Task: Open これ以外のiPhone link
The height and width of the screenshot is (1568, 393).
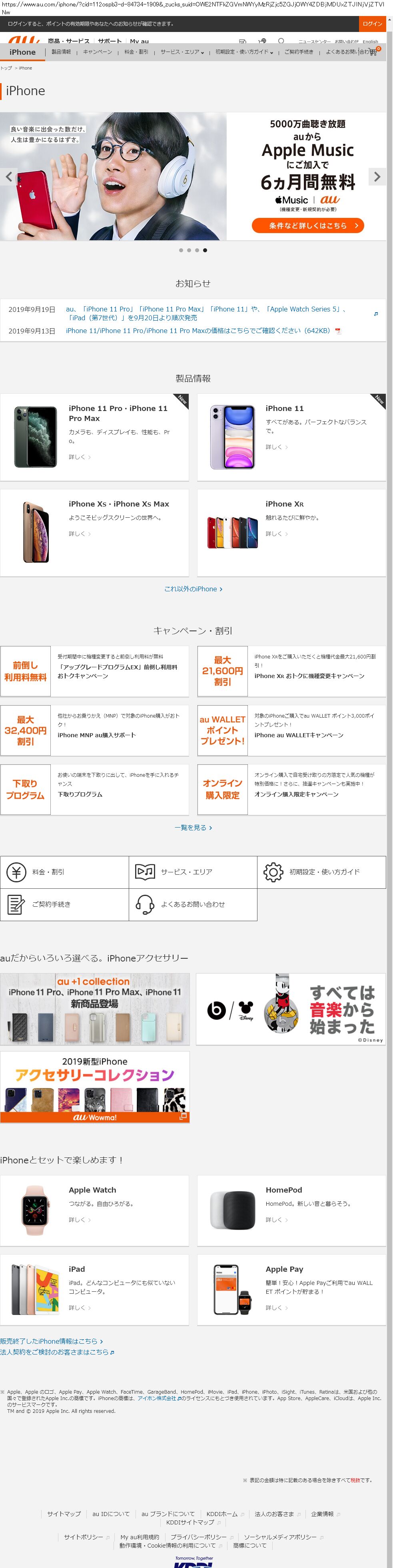Action: (193, 589)
